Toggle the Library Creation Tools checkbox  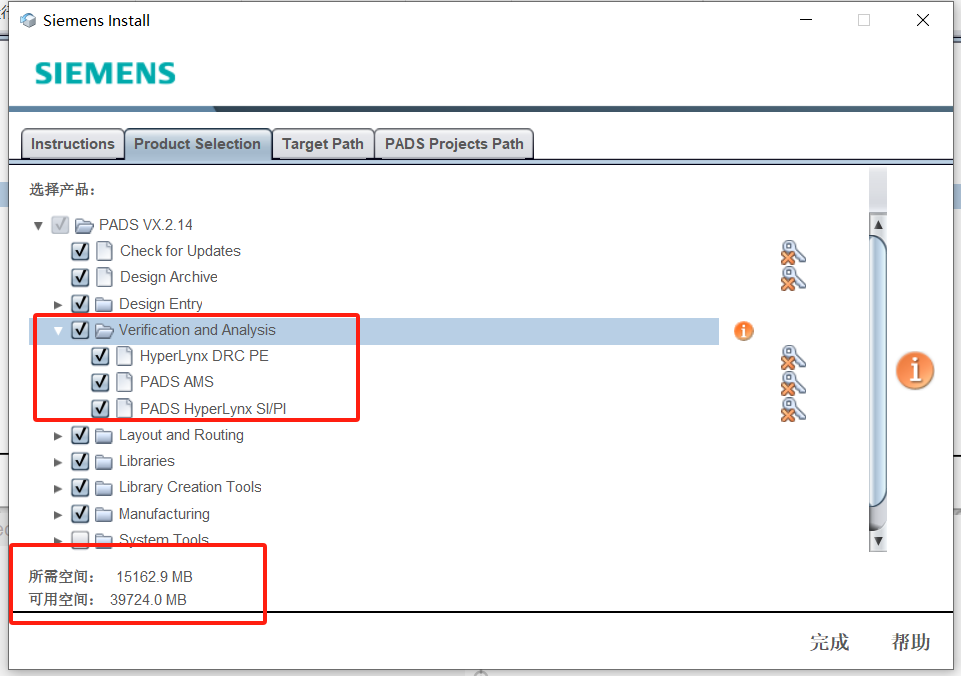coord(80,487)
